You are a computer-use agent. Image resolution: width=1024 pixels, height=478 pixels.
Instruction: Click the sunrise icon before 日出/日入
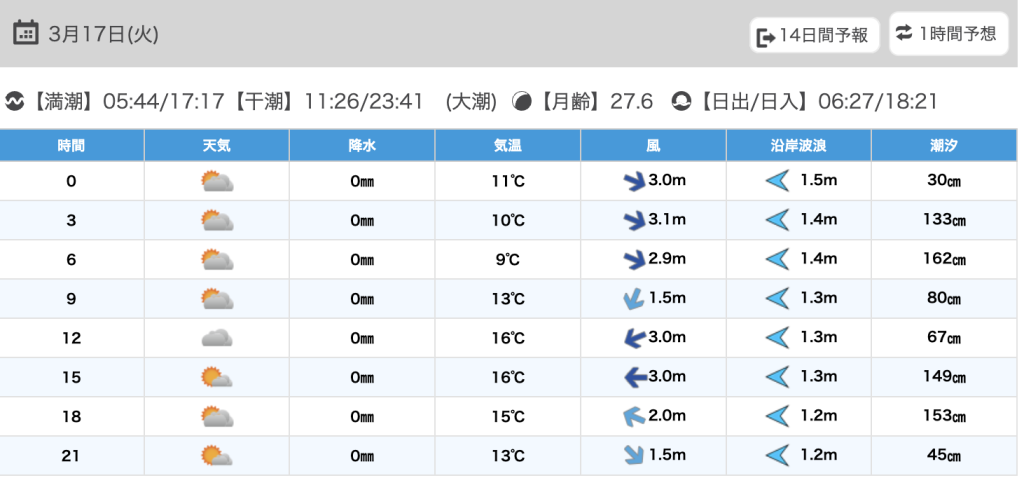[681, 101]
